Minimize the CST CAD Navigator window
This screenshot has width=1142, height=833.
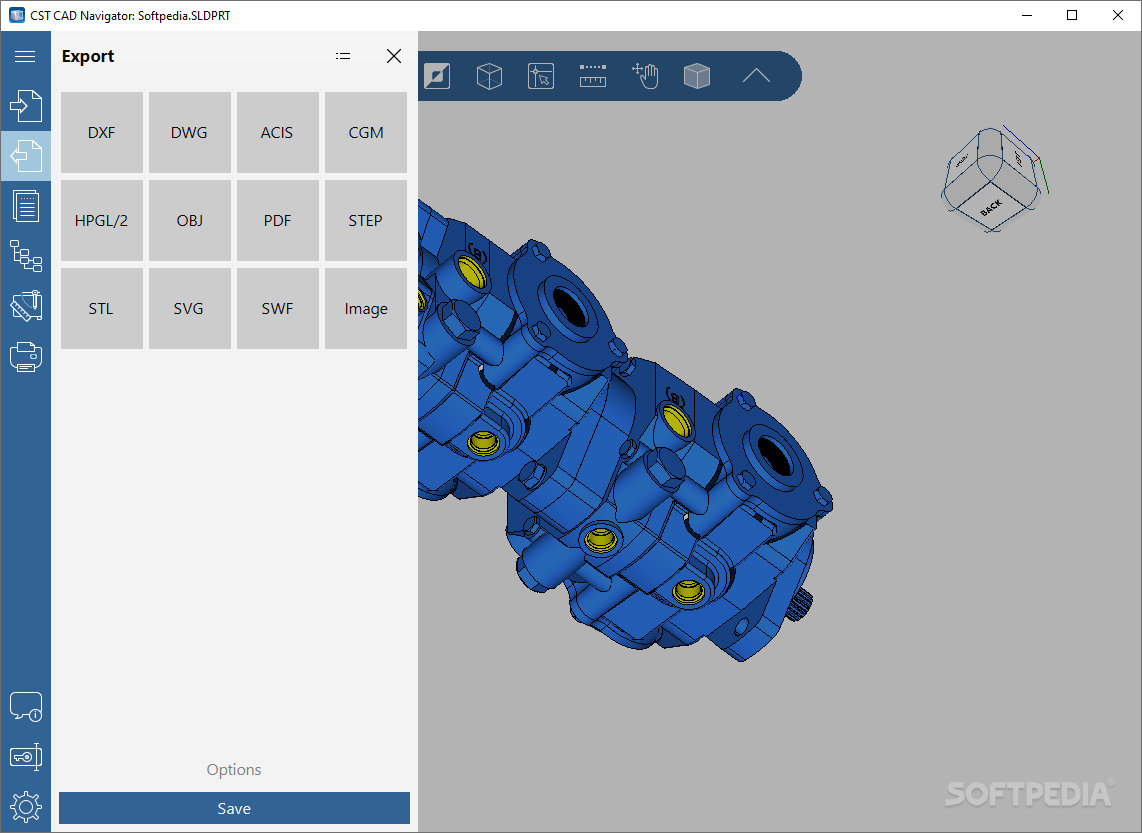pyautogui.click(x=1027, y=15)
